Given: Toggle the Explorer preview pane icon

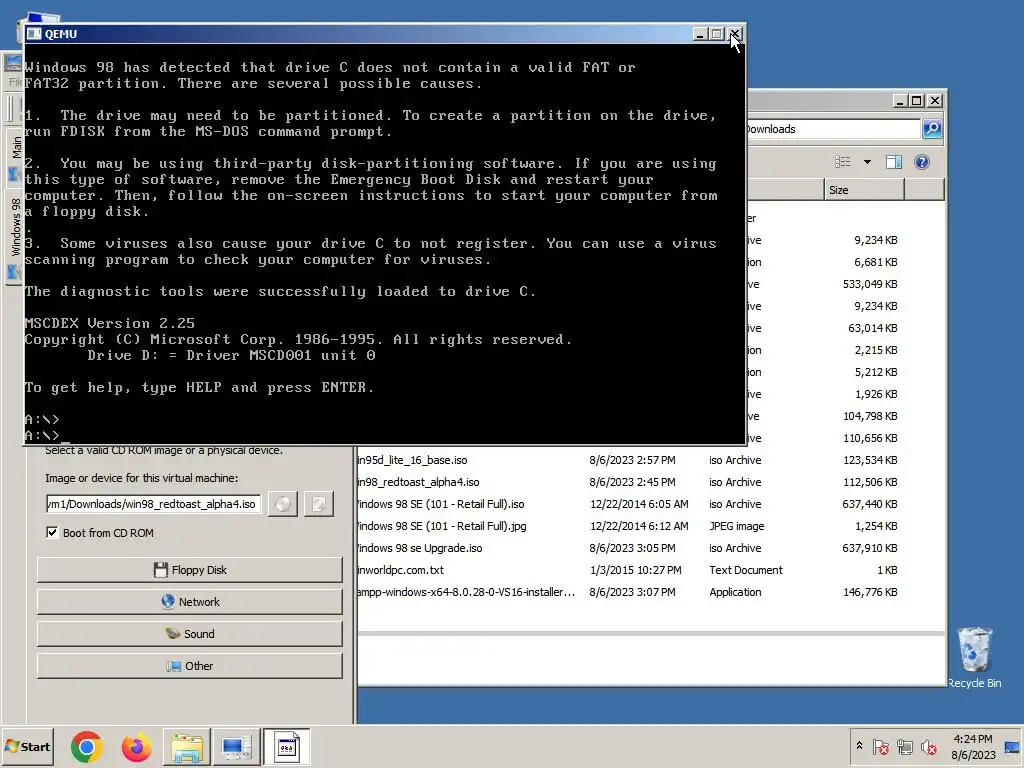Looking at the screenshot, I should (893, 162).
